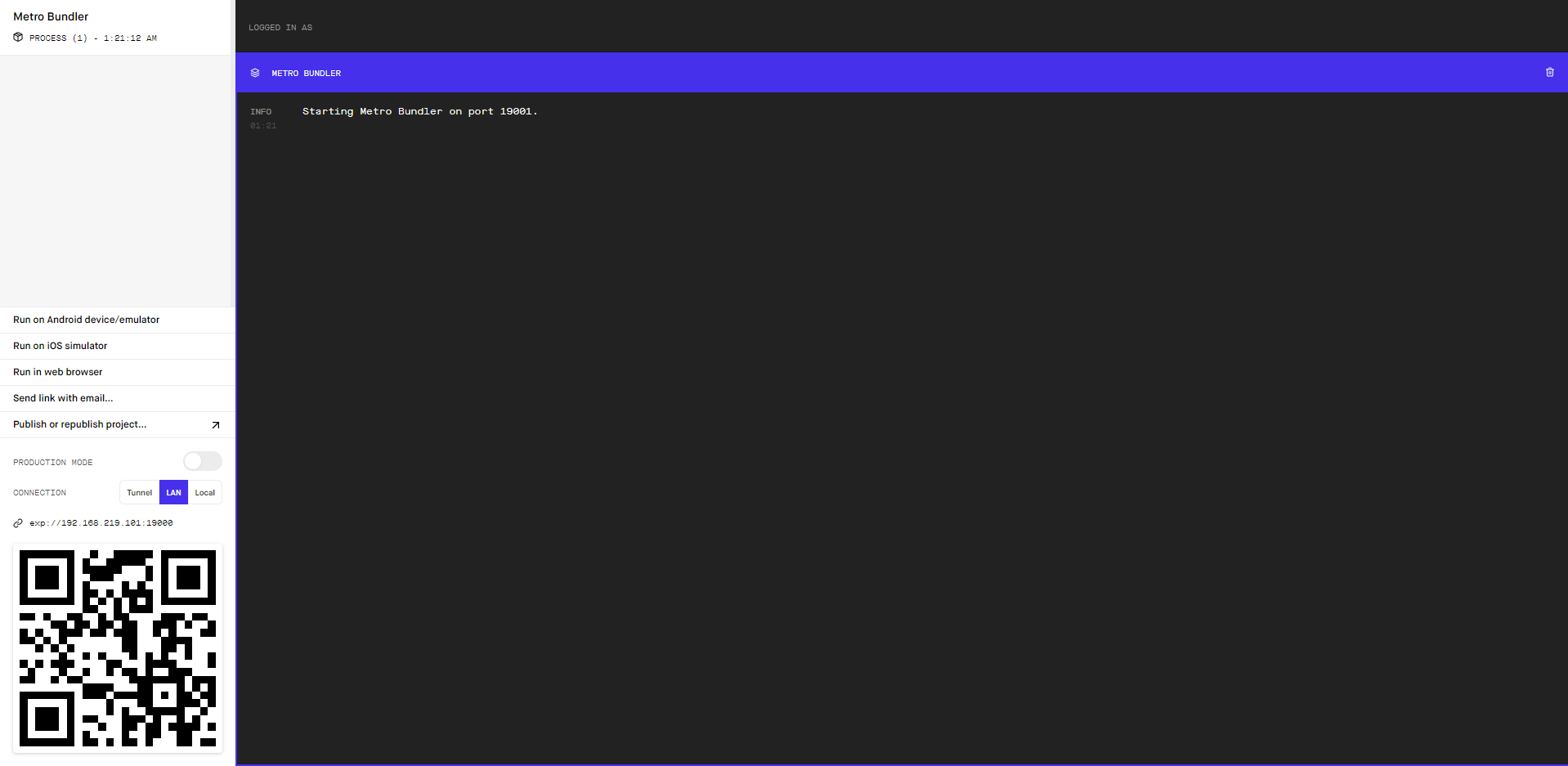Click the LOGGED IN AS label

click(x=280, y=28)
